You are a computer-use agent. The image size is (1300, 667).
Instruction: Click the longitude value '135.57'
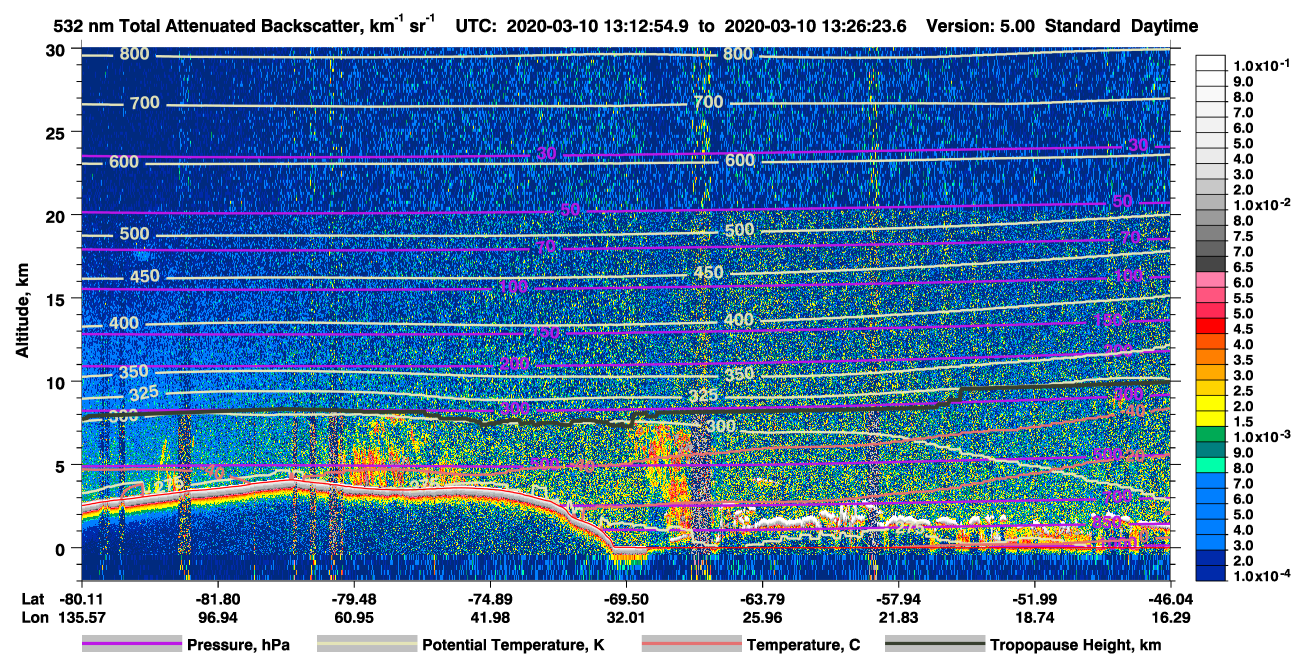click(x=82, y=617)
